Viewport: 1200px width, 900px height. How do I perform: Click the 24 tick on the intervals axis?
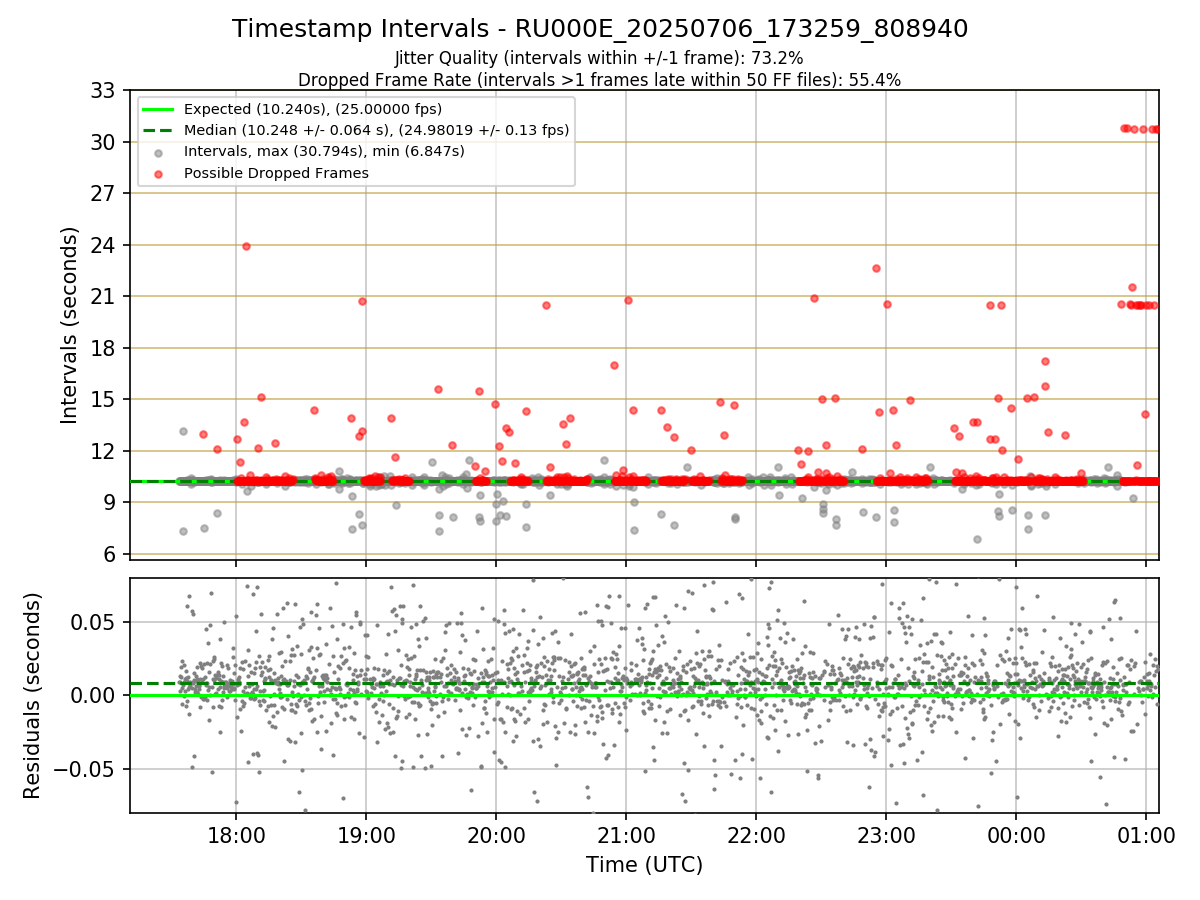pyautogui.click(x=105, y=245)
